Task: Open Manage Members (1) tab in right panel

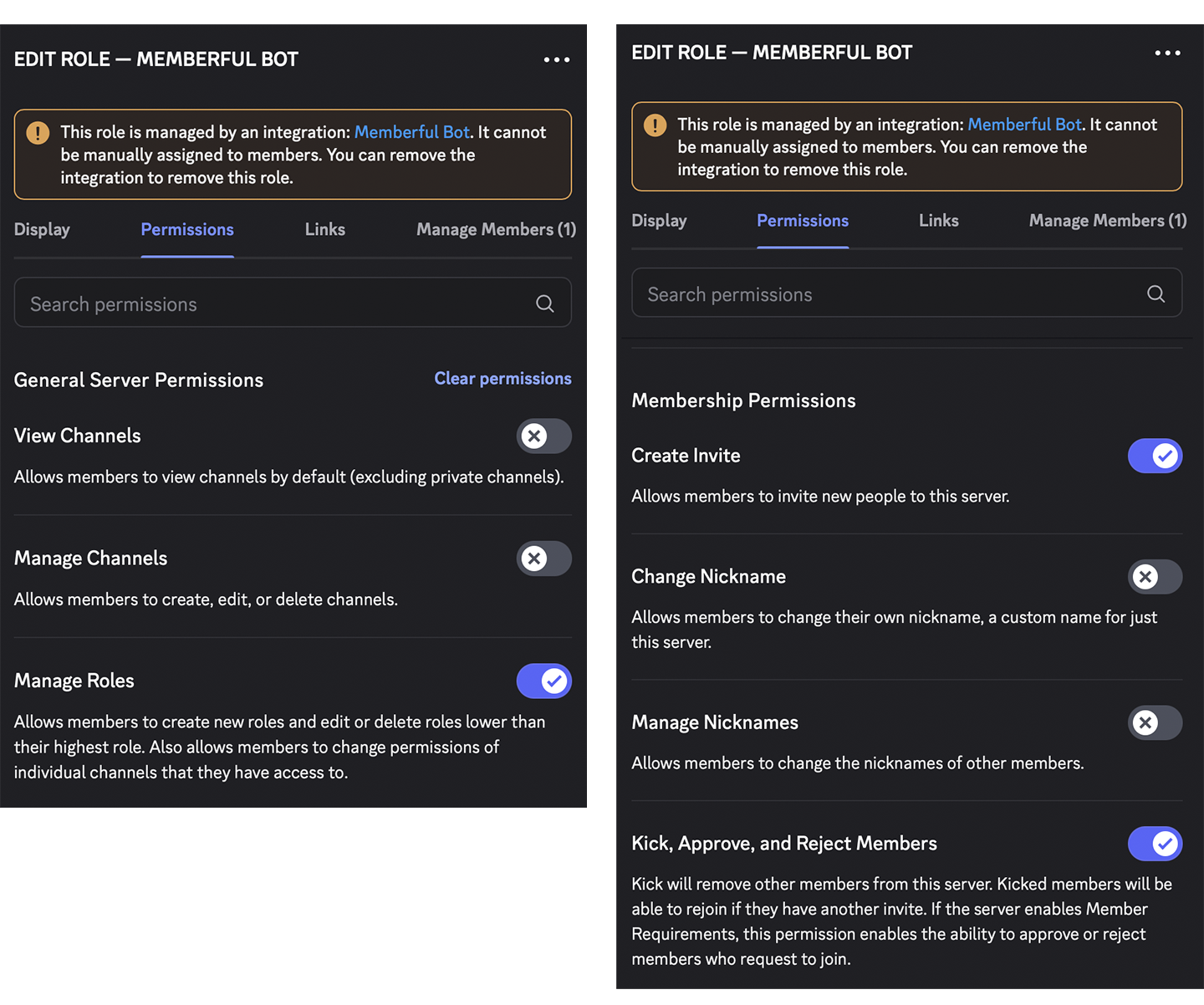Action: point(1108,221)
